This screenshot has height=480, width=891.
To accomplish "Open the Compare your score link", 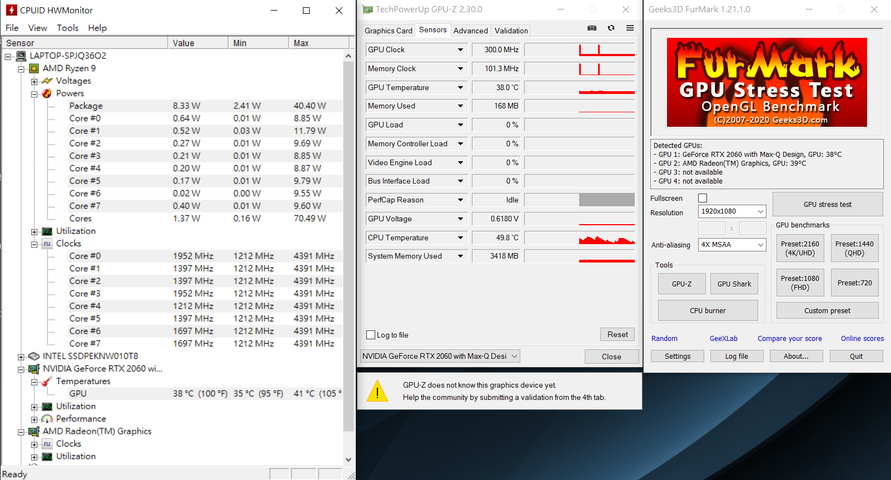I will pyautogui.click(x=789, y=339).
